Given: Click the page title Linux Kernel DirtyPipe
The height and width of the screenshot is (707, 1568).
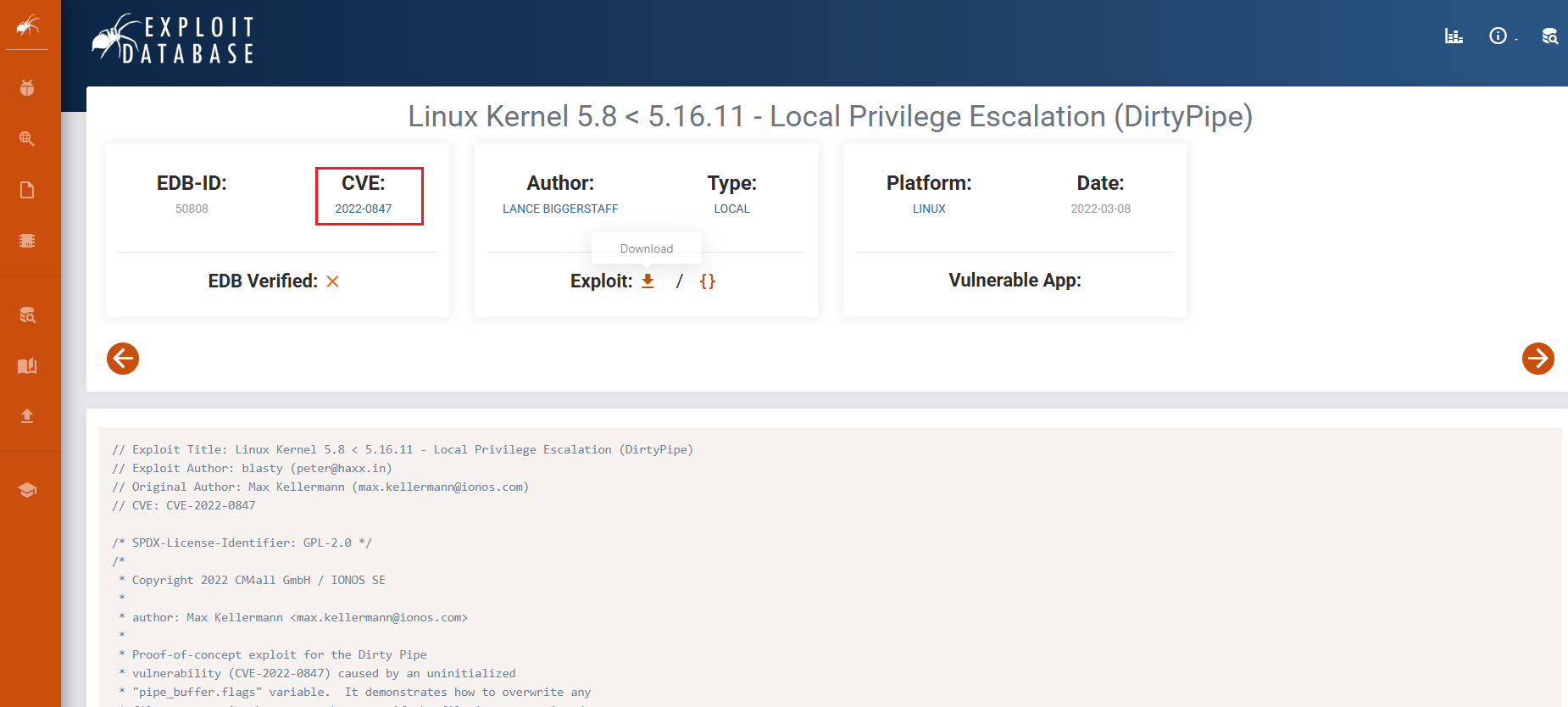Looking at the screenshot, I should [x=831, y=116].
